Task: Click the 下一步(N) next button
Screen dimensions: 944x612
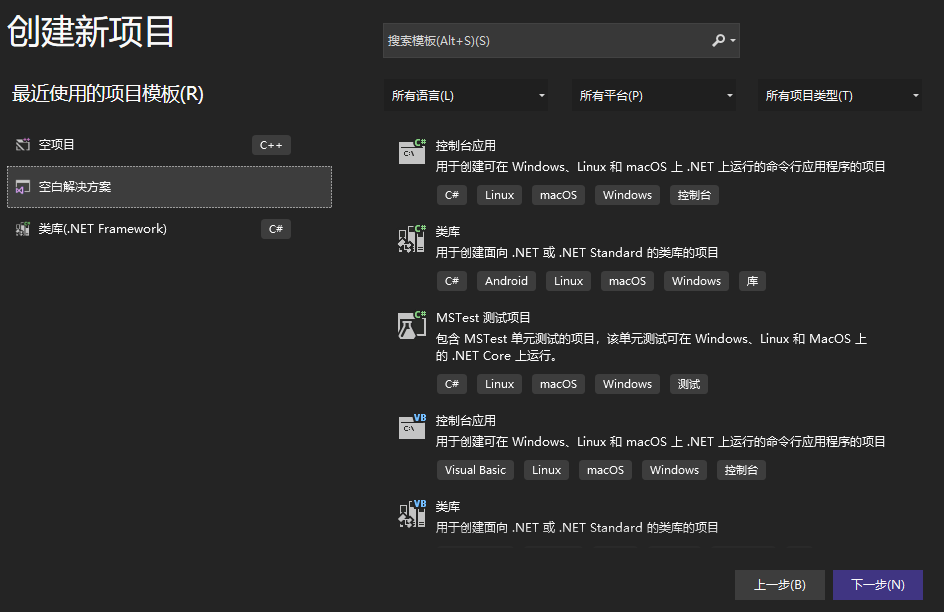Action: pyautogui.click(x=878, y=585)
